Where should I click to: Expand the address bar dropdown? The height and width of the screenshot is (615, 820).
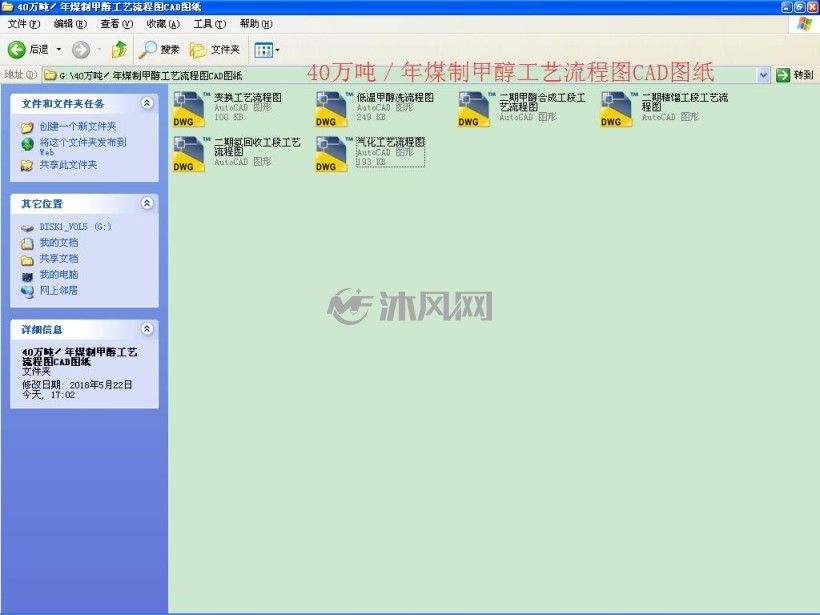[763, 75]
